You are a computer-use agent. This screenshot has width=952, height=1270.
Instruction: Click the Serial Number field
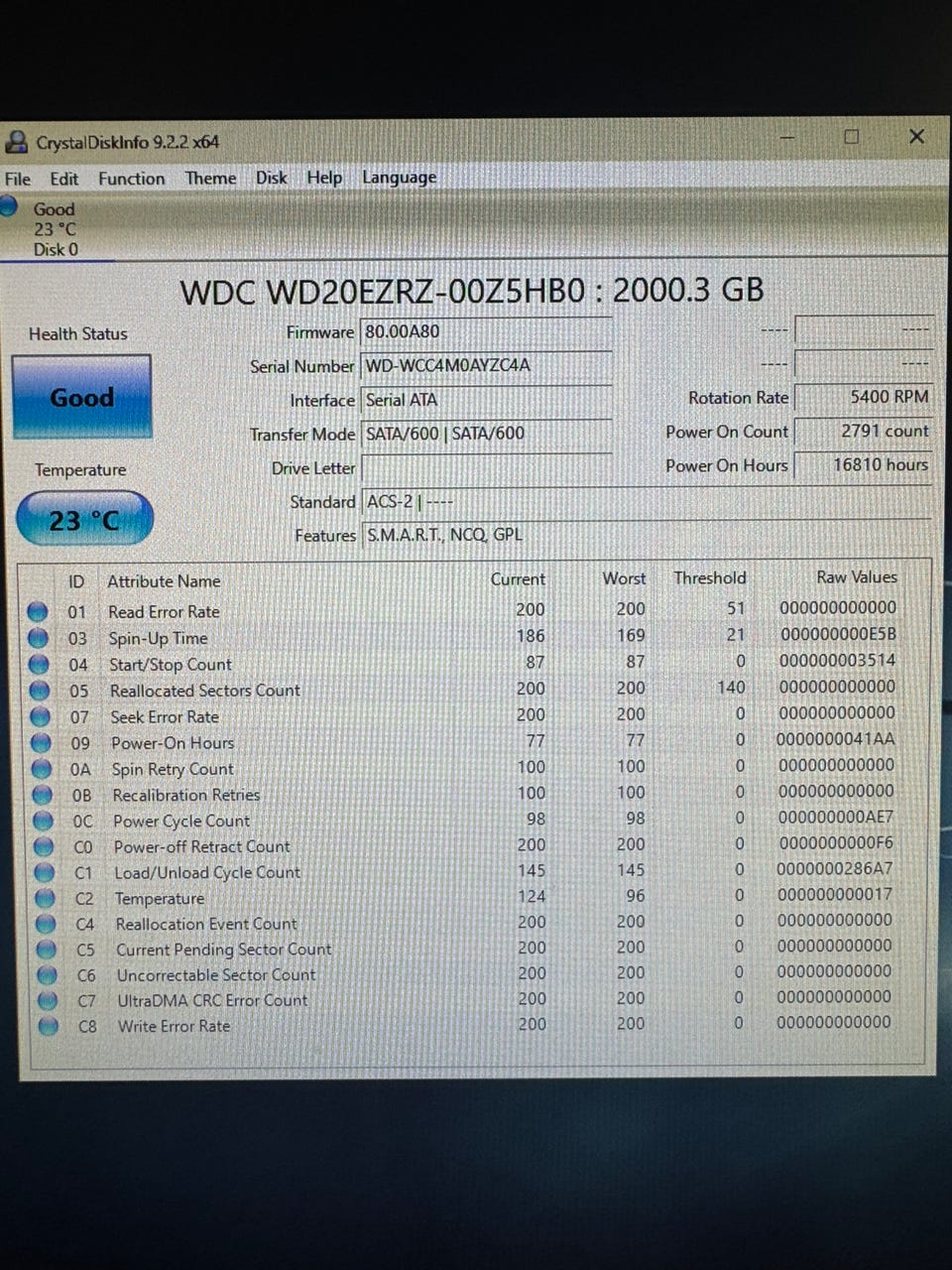[486, 366]
